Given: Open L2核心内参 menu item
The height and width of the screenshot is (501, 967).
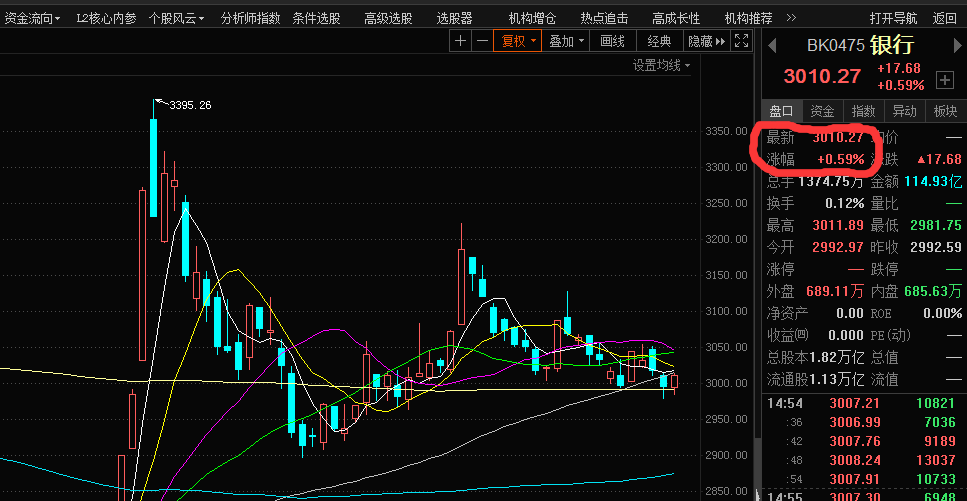Looking at the screenshot, I should pos(106,19).
